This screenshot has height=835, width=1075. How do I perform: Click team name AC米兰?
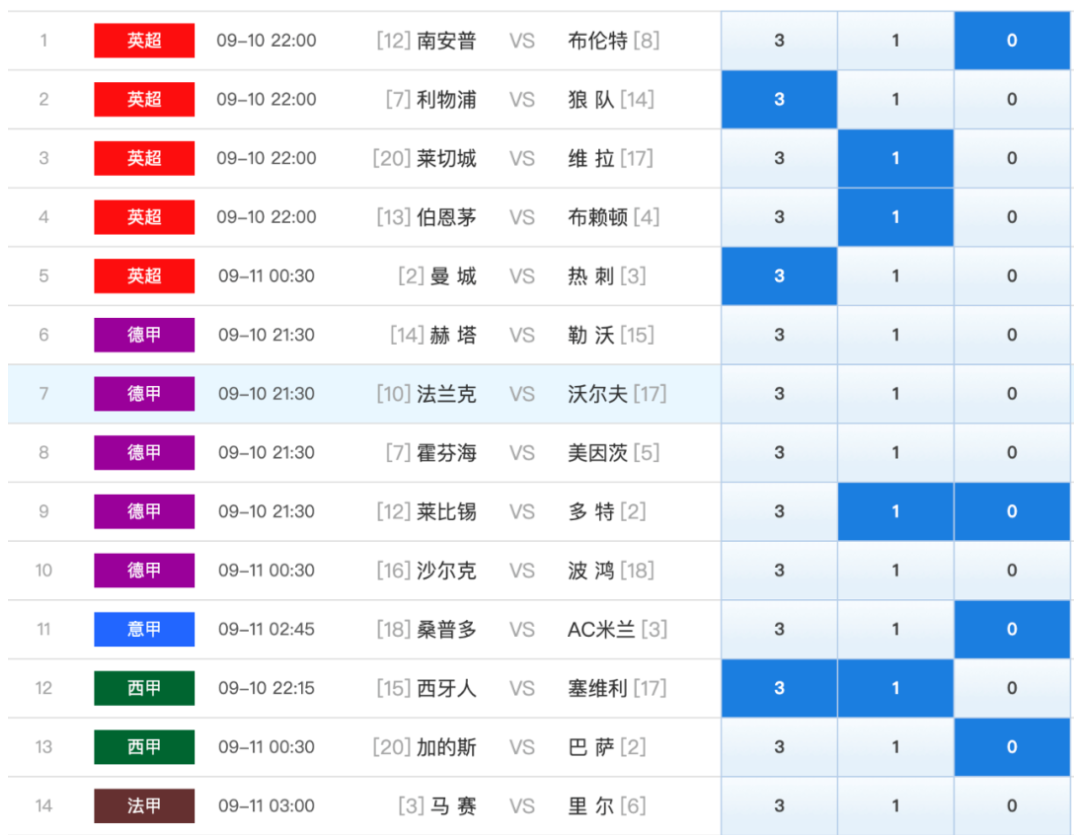(601, 631)
